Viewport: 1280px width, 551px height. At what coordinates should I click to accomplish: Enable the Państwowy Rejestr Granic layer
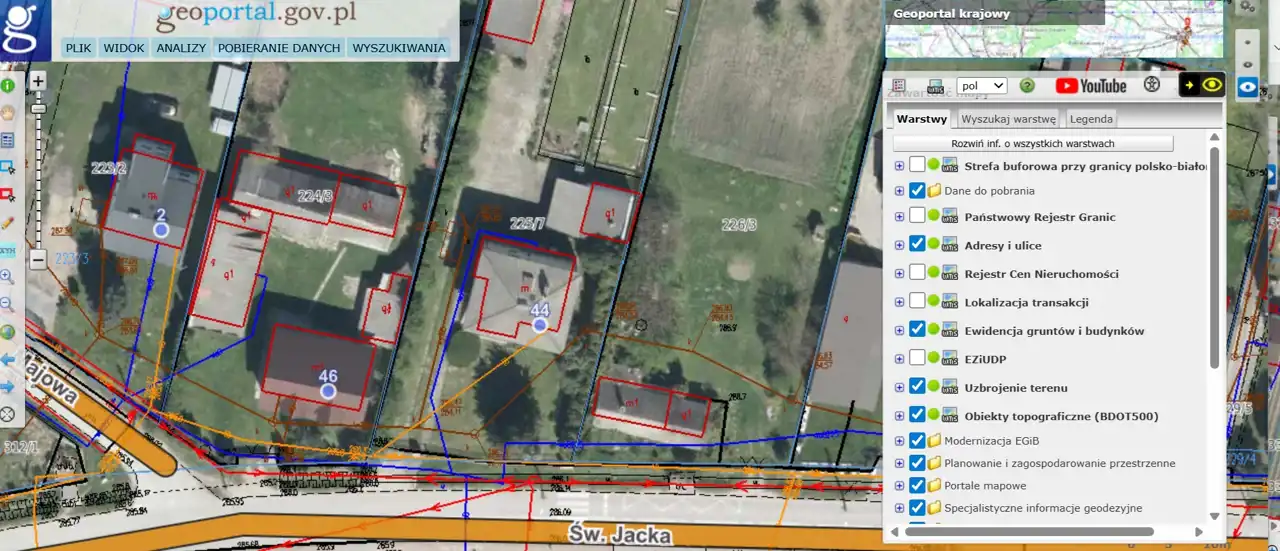pyautogui.click(x=917, y=217)
